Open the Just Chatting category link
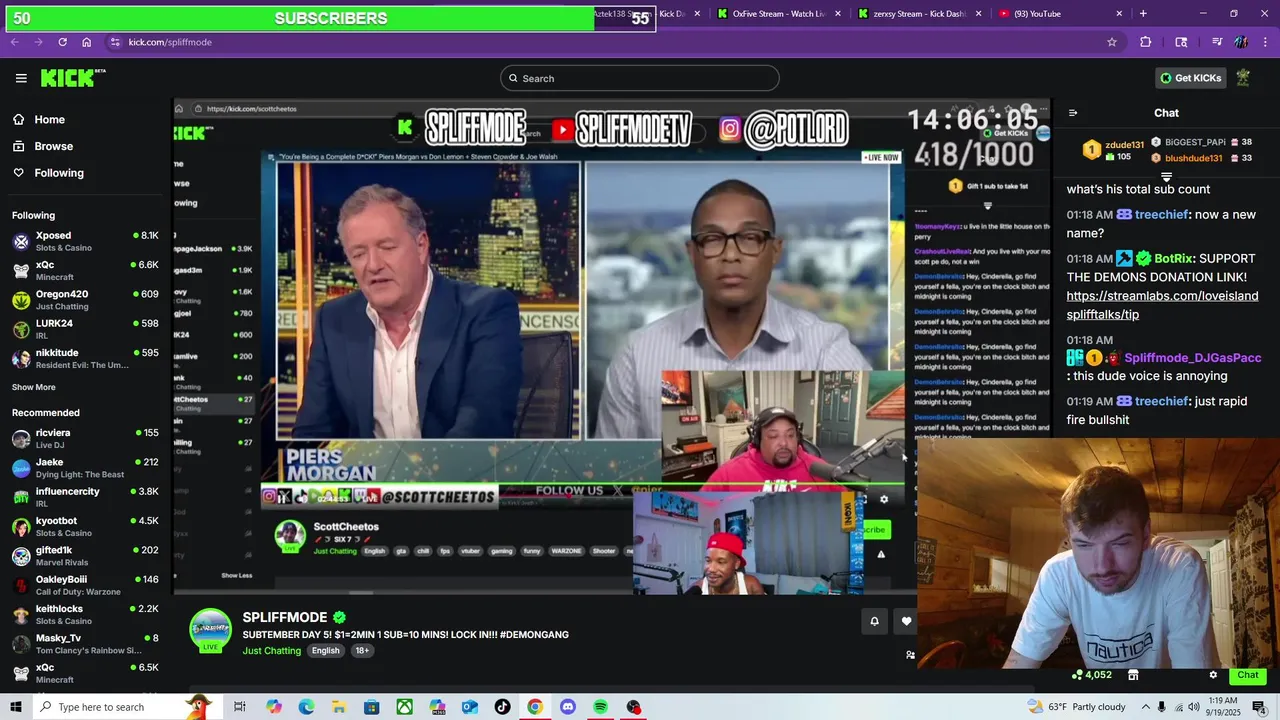The height and width of the screenshot is (720, 1280). point(272,650)
